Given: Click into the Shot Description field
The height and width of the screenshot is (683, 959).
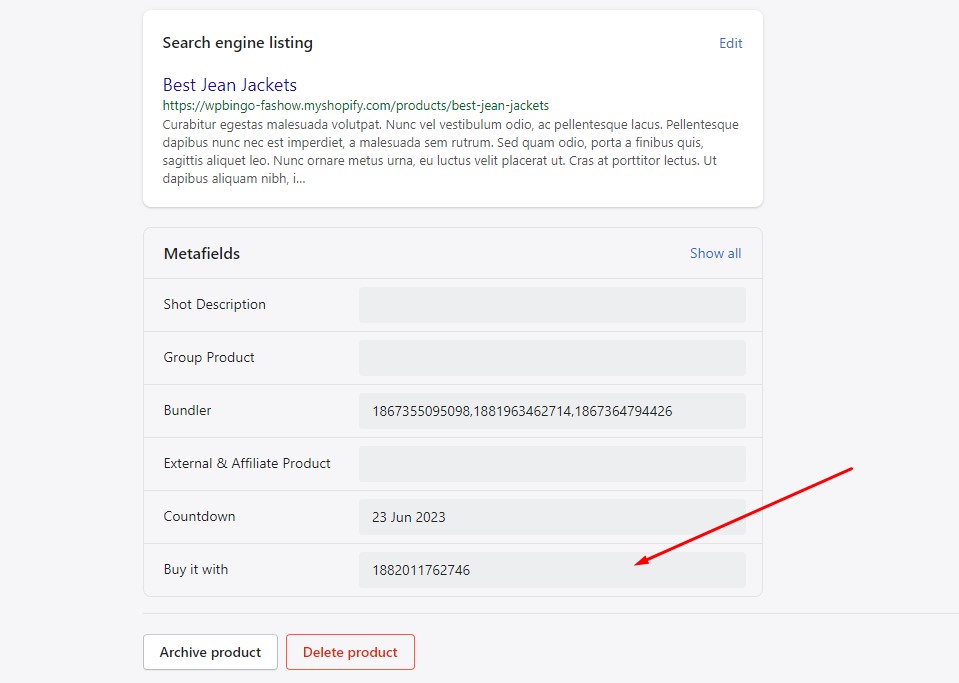Looking at the screenshot, I should coord(551,305).
